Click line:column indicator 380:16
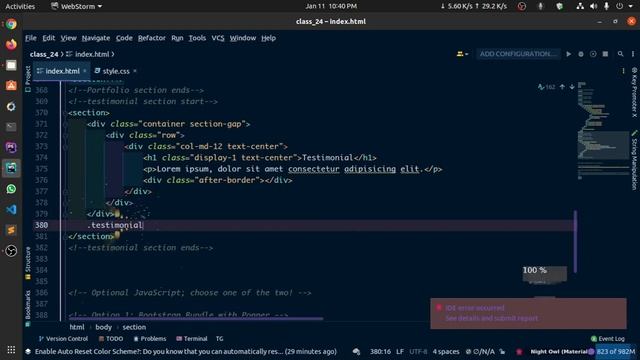This screenshot has width=640, height=360. 380,351
